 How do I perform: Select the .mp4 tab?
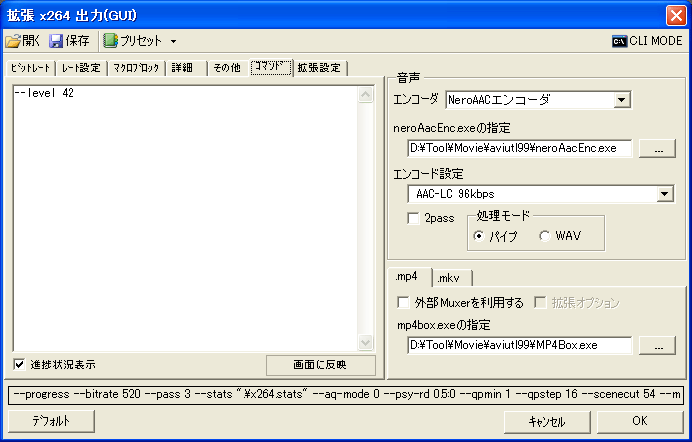tap(409, 277)
